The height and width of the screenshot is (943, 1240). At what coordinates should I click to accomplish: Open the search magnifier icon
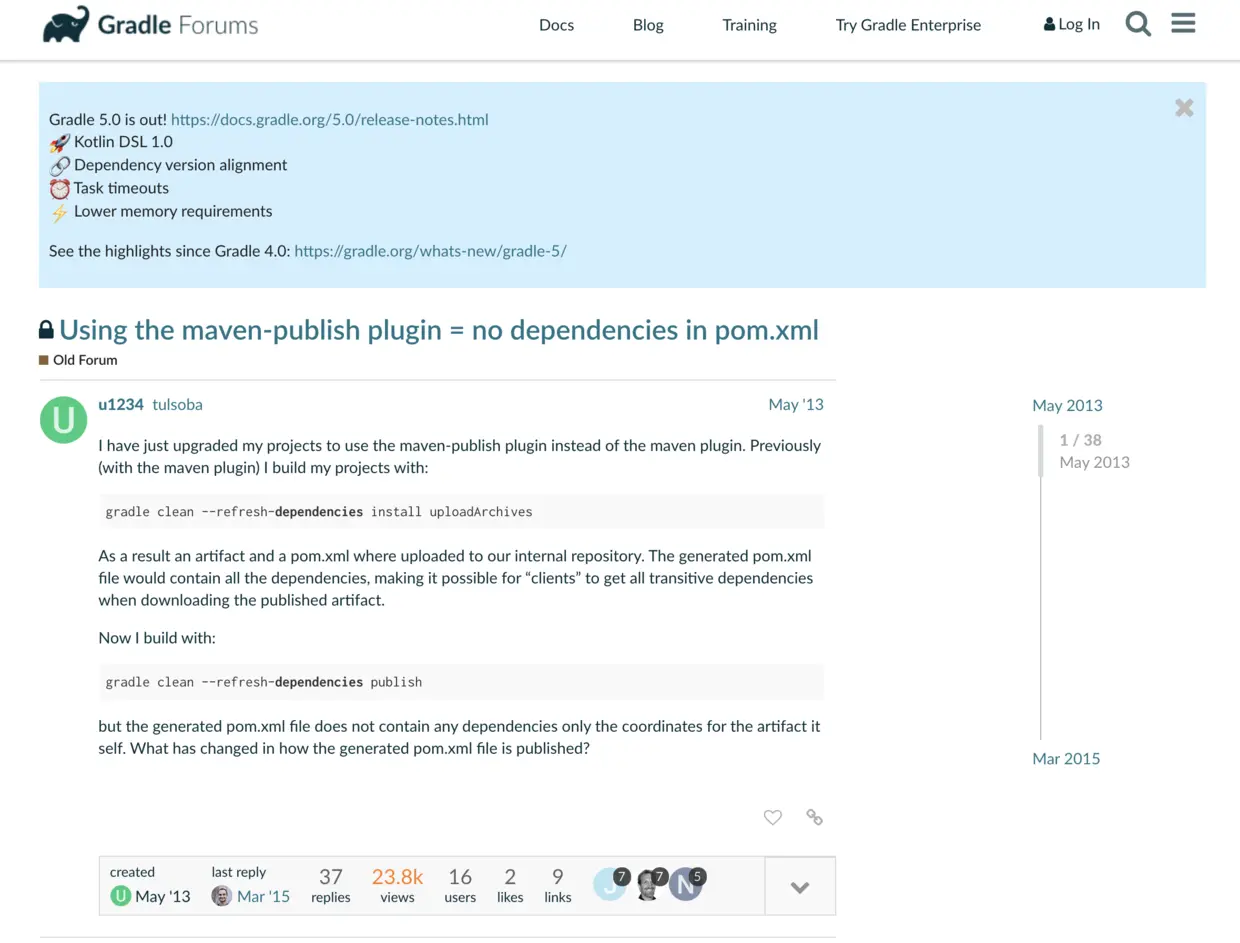click(x=1138, y=24)
